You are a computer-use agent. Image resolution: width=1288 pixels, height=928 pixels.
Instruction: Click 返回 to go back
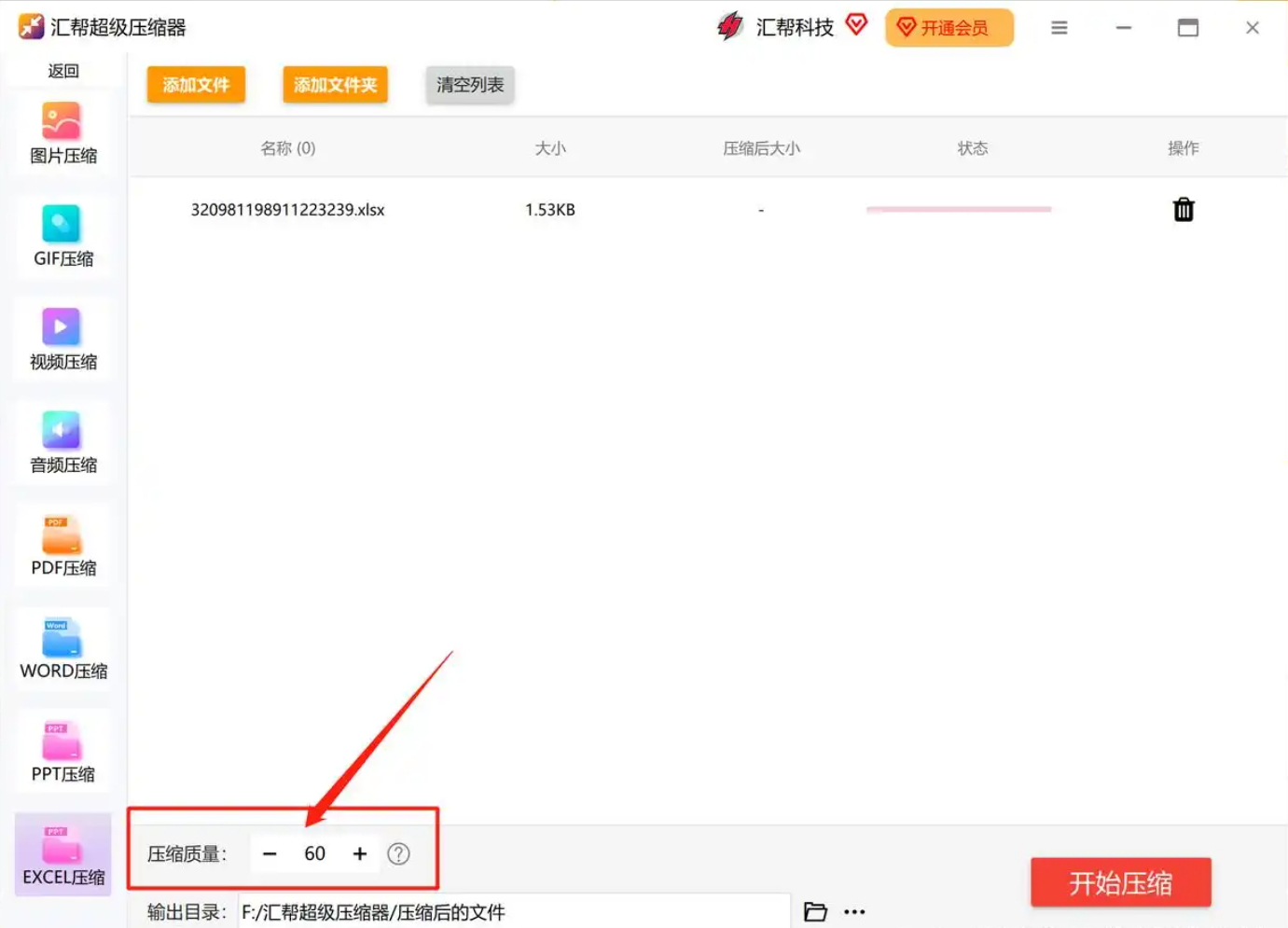pos(63,71)
